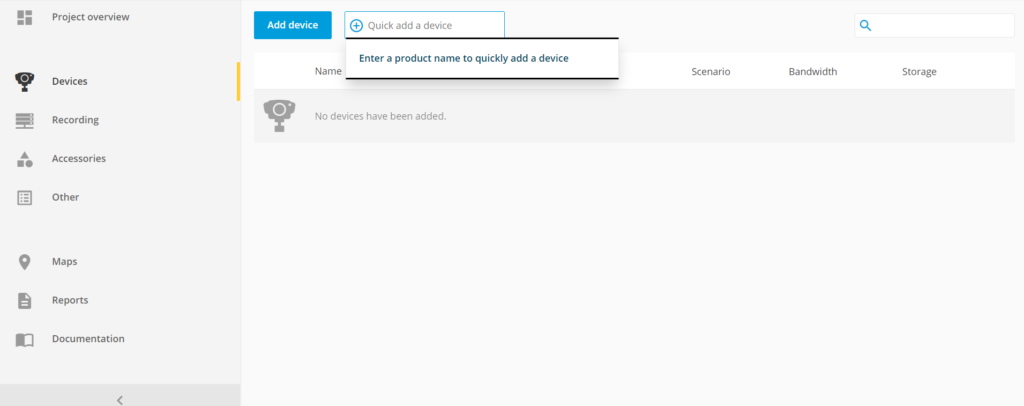Viewport: 1024px width, 406px height.
Task: Click the Recording server icon
Action: (x=25, y=120)
